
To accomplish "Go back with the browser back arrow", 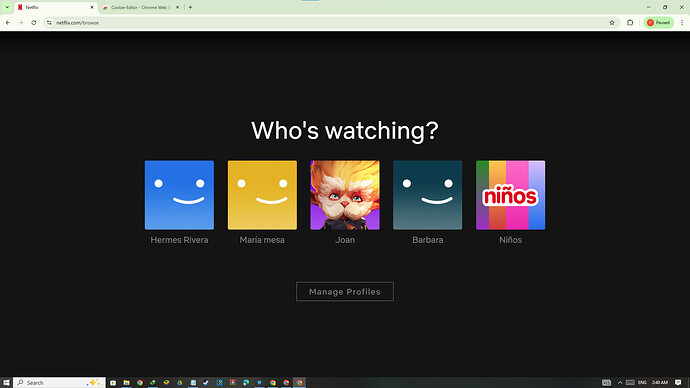I will pyautogui.click(x=8, y=22).
